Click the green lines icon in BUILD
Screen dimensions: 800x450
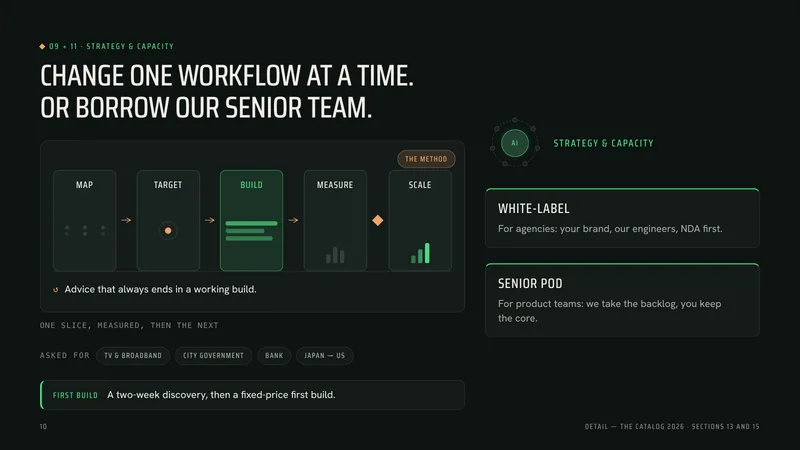click(252, 231)
